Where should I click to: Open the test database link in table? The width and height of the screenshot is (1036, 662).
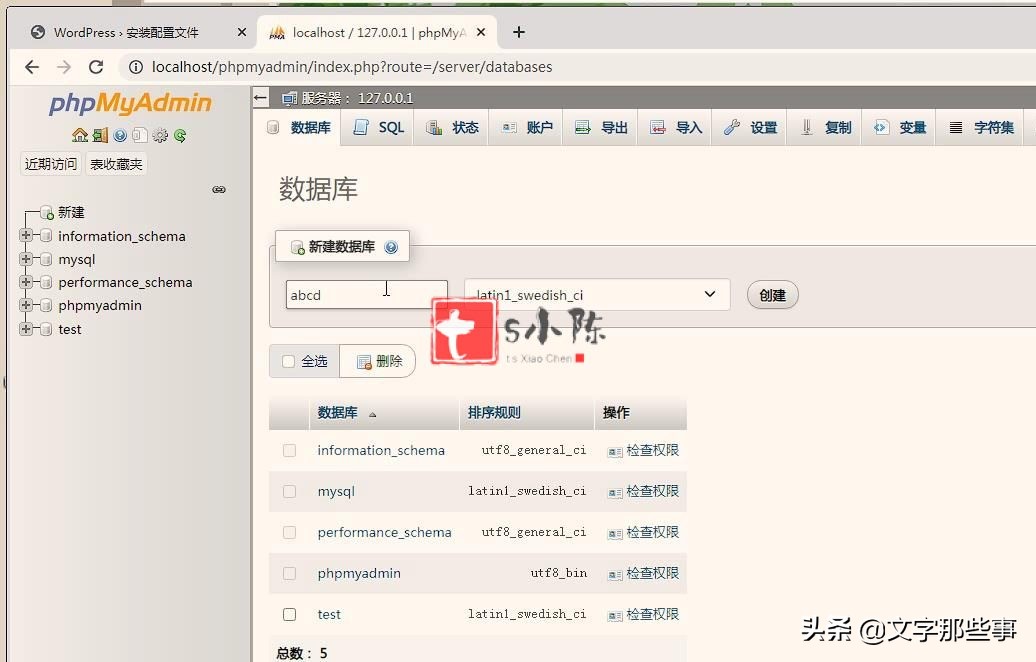point(329,614)
